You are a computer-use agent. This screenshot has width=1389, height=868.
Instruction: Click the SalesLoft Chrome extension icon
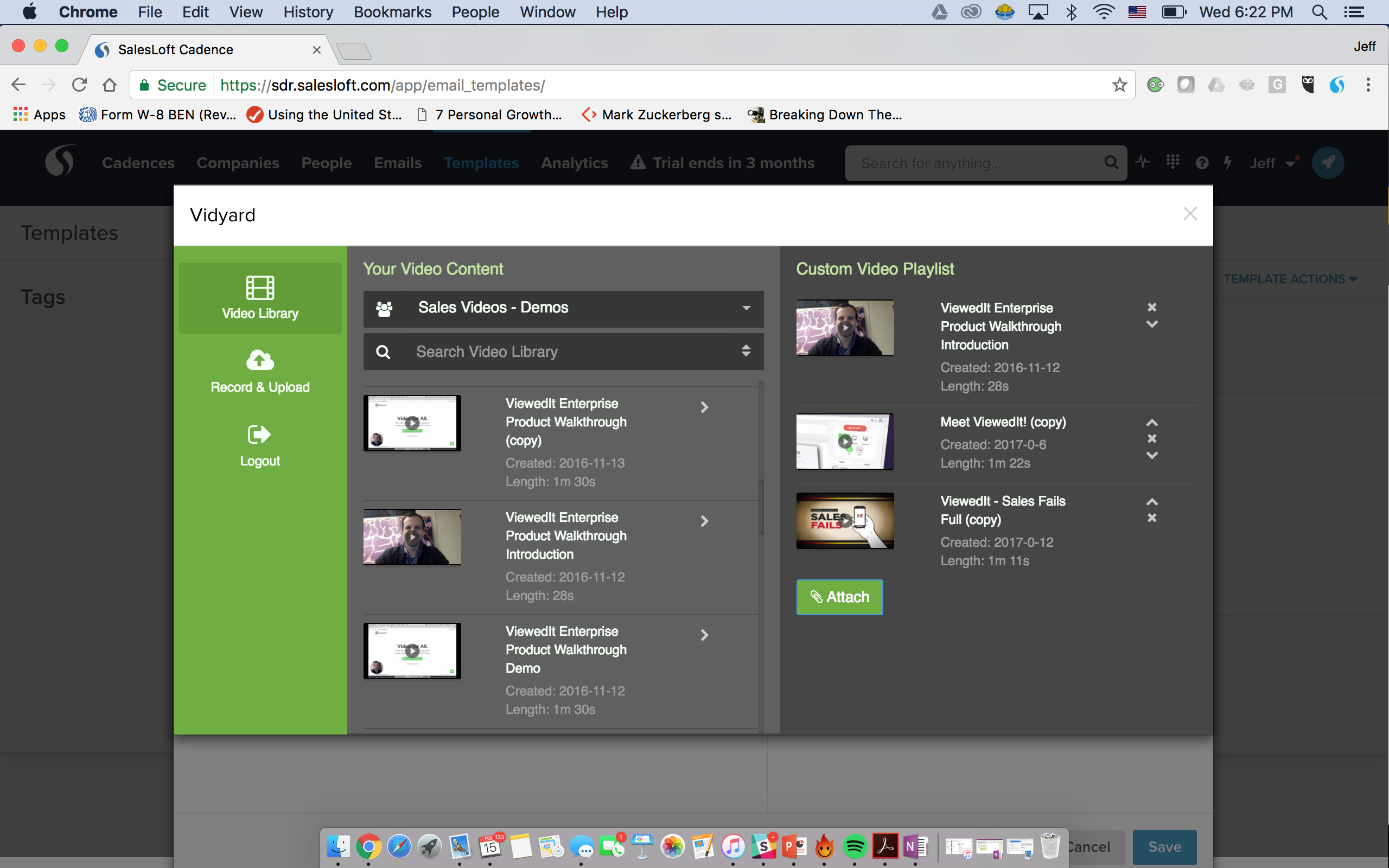click(x=1337, y=85)
